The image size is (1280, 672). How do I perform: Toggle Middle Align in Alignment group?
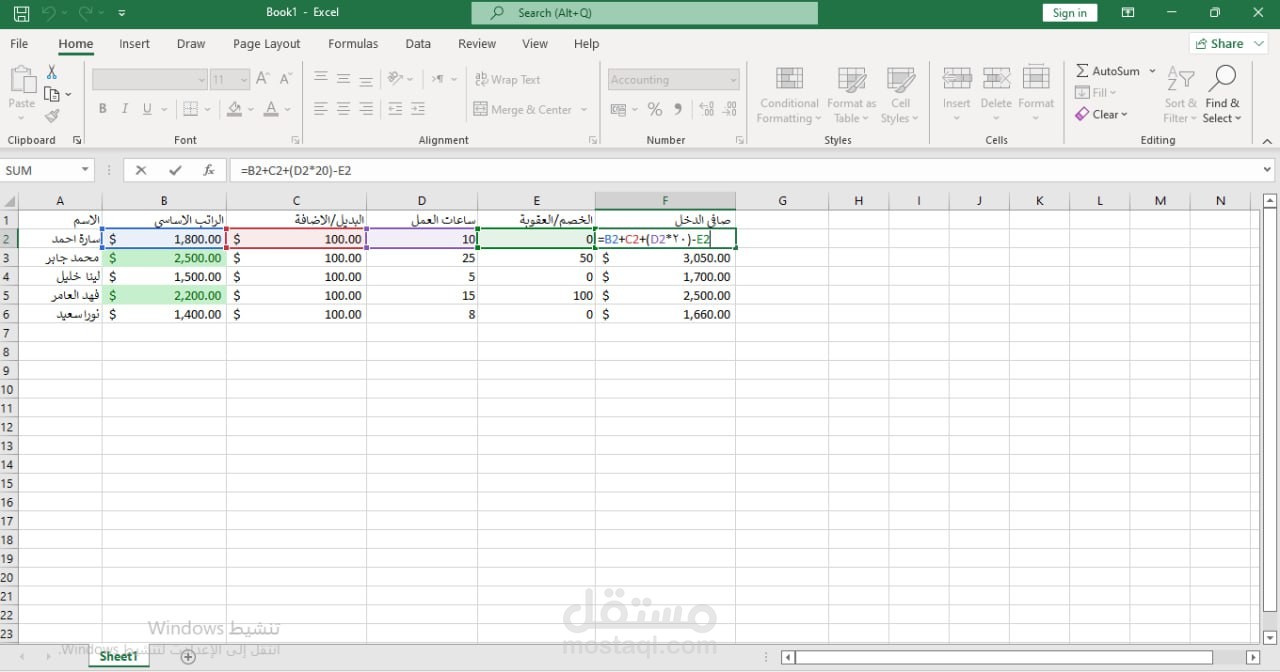[x=343, y=79]
